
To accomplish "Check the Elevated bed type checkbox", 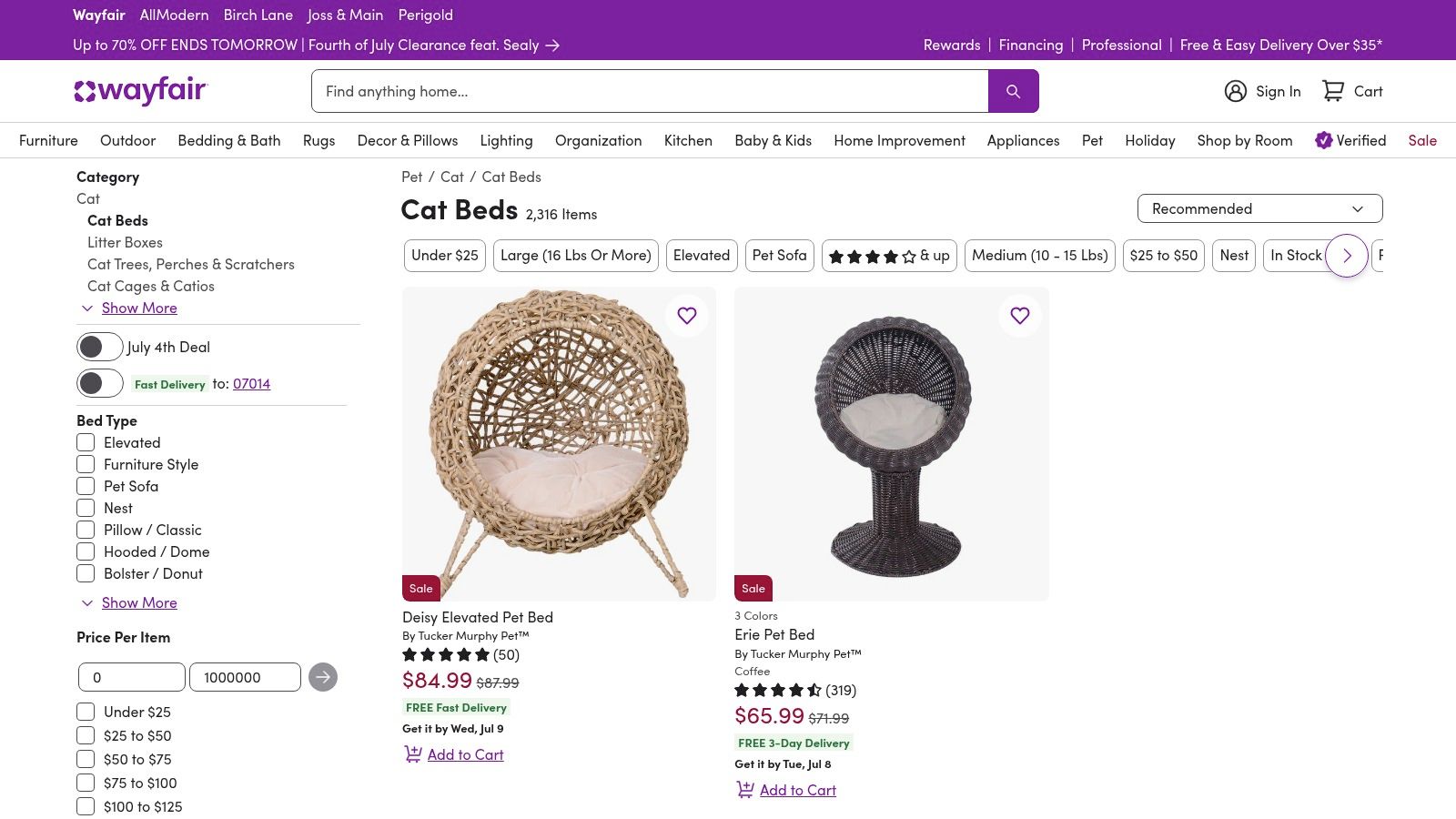I will pyautogui.click(x=86, y=442).
